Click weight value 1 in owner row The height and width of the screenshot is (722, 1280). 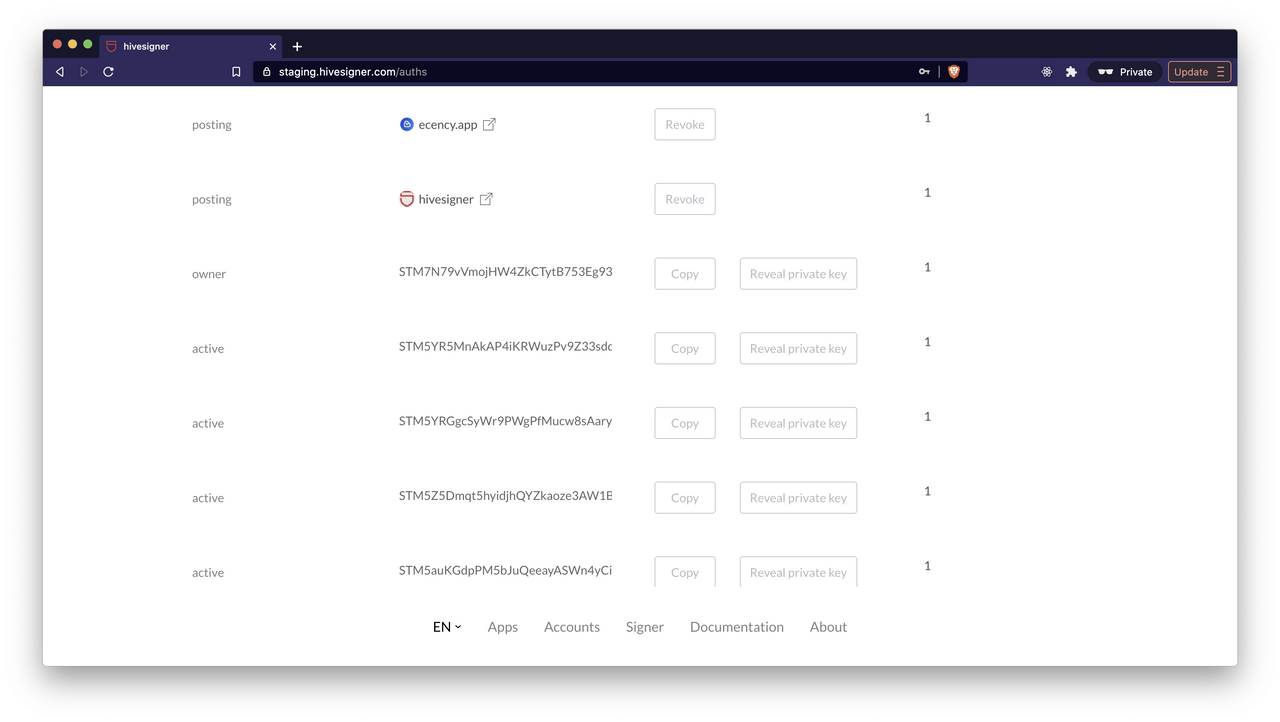[927, 267]
